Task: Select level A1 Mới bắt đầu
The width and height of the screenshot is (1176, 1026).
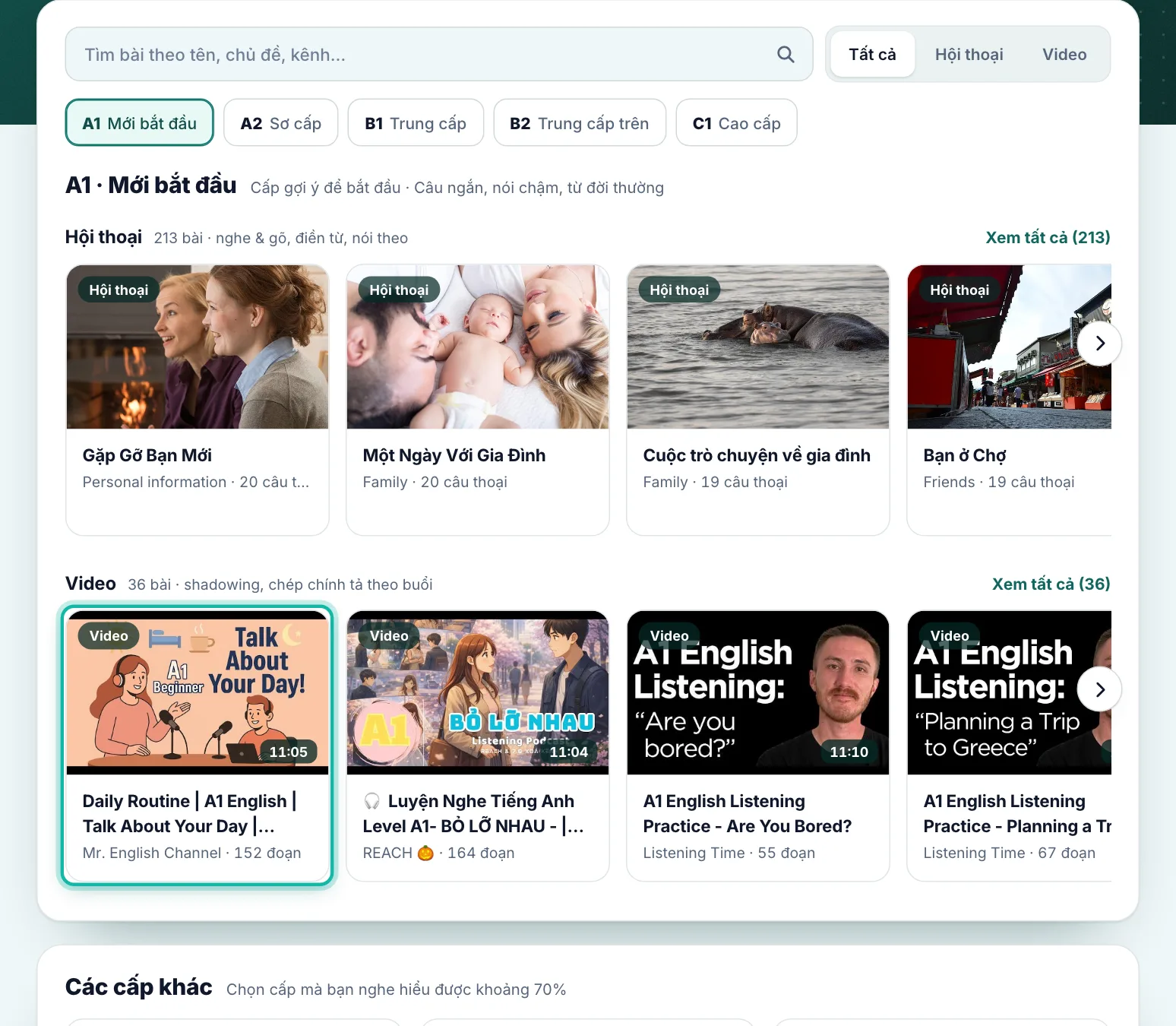Action: pyautogui.click(x=140, y=123)
